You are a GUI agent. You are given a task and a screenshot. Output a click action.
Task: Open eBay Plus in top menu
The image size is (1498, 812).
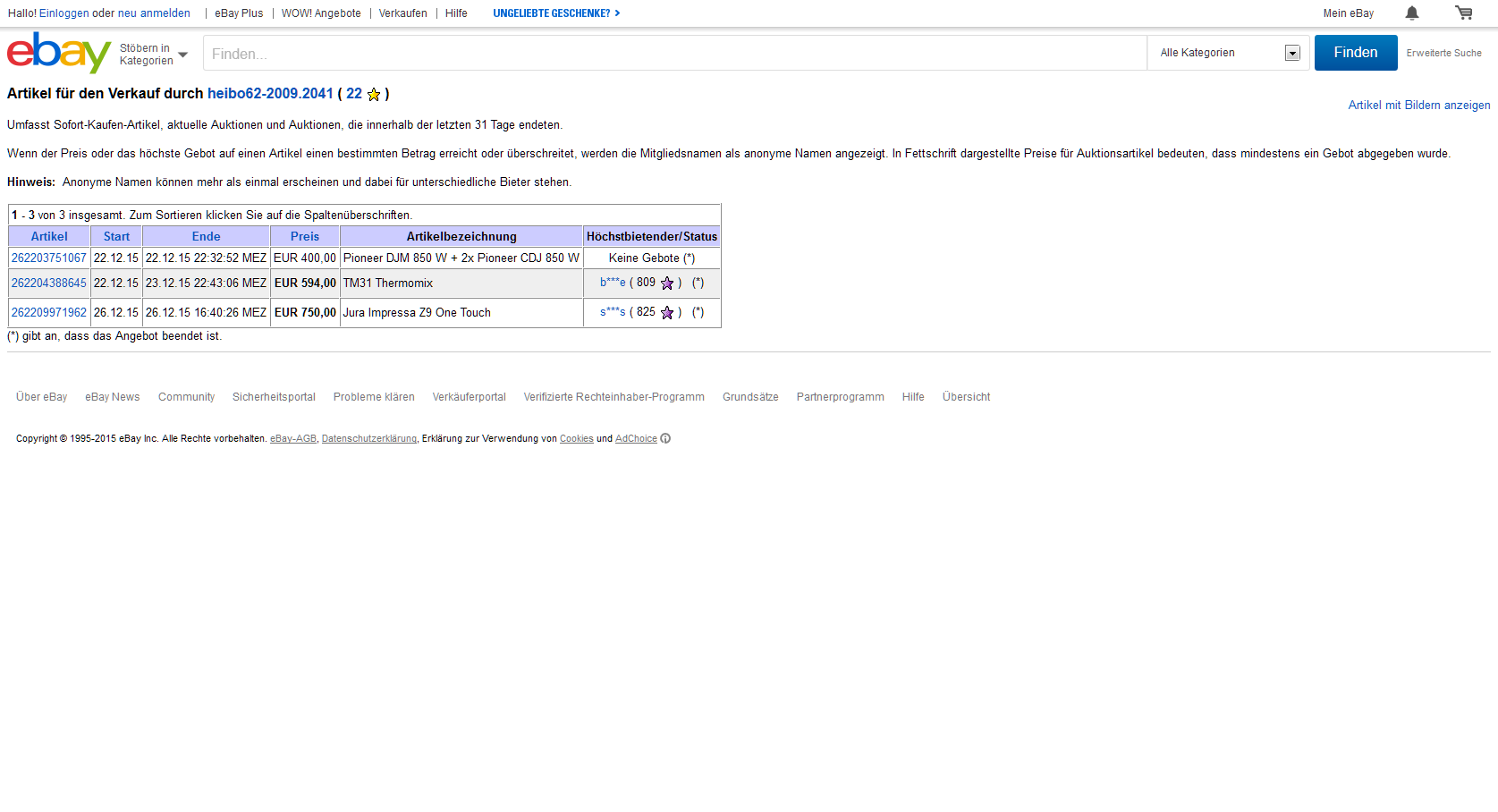(239, 13)
